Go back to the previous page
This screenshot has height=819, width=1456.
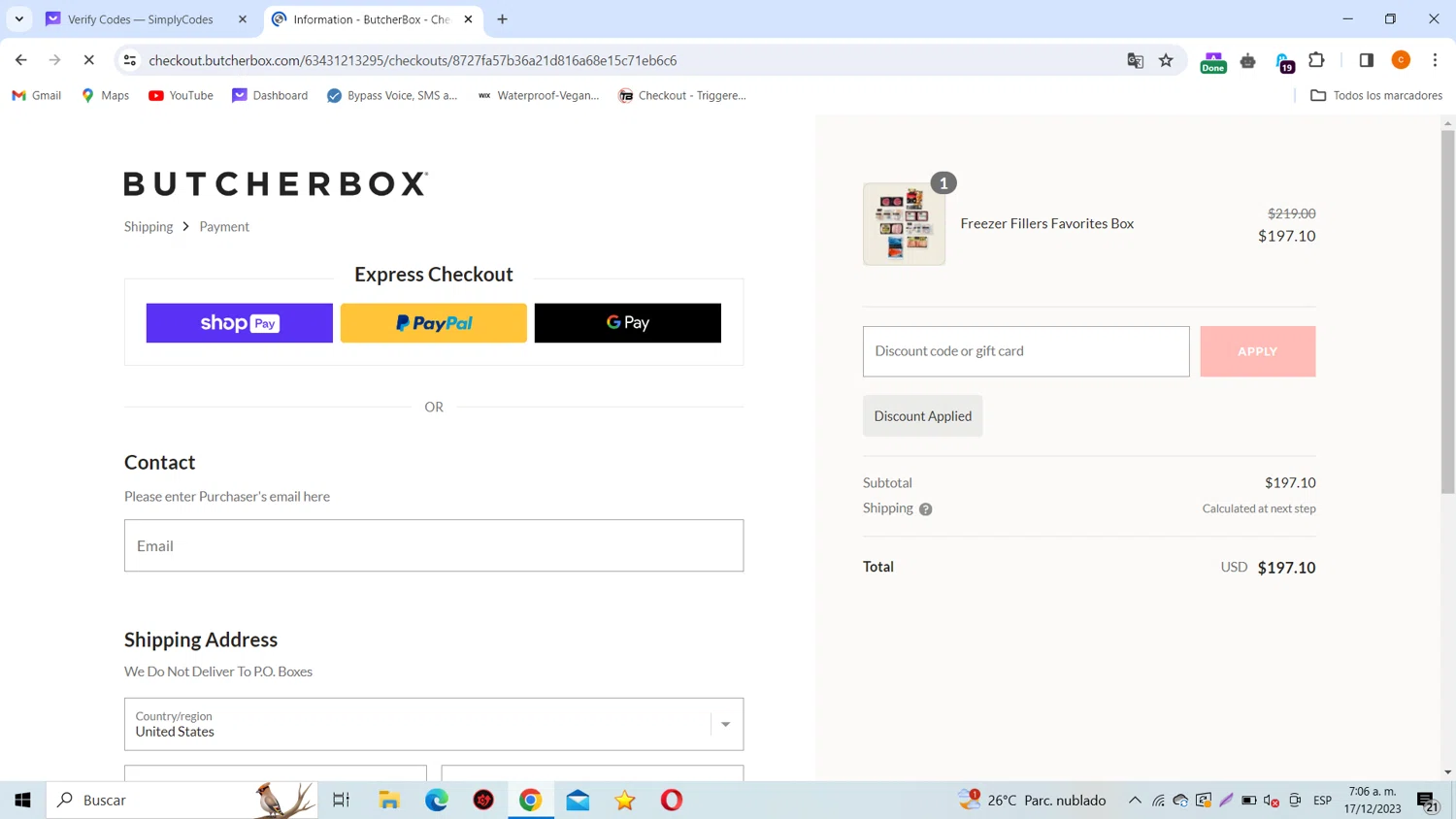tap(21, 60)
